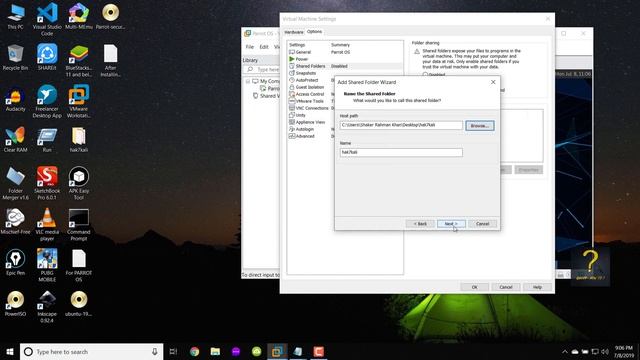Select the Command Prompt desktop shortcut

[79, 224]
